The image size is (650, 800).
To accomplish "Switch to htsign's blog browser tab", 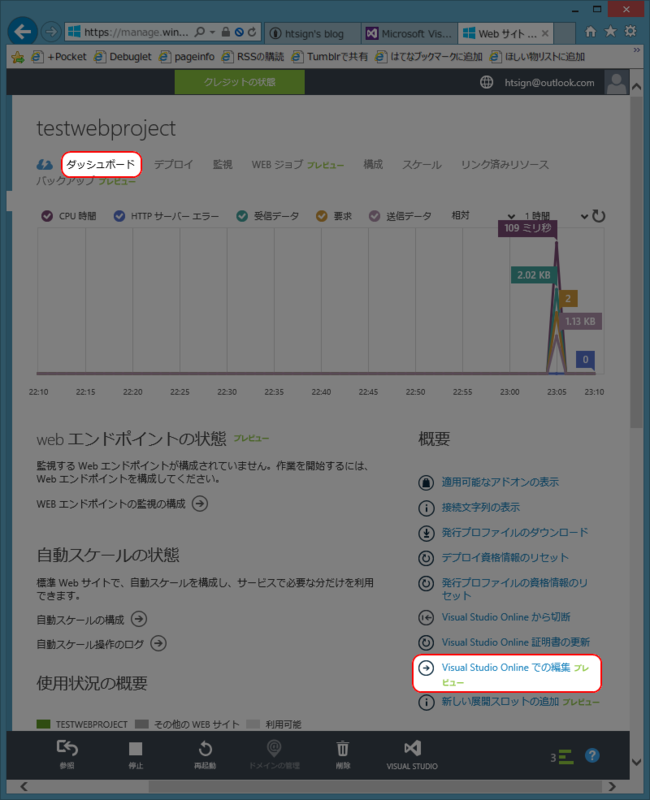I will 313,34.
